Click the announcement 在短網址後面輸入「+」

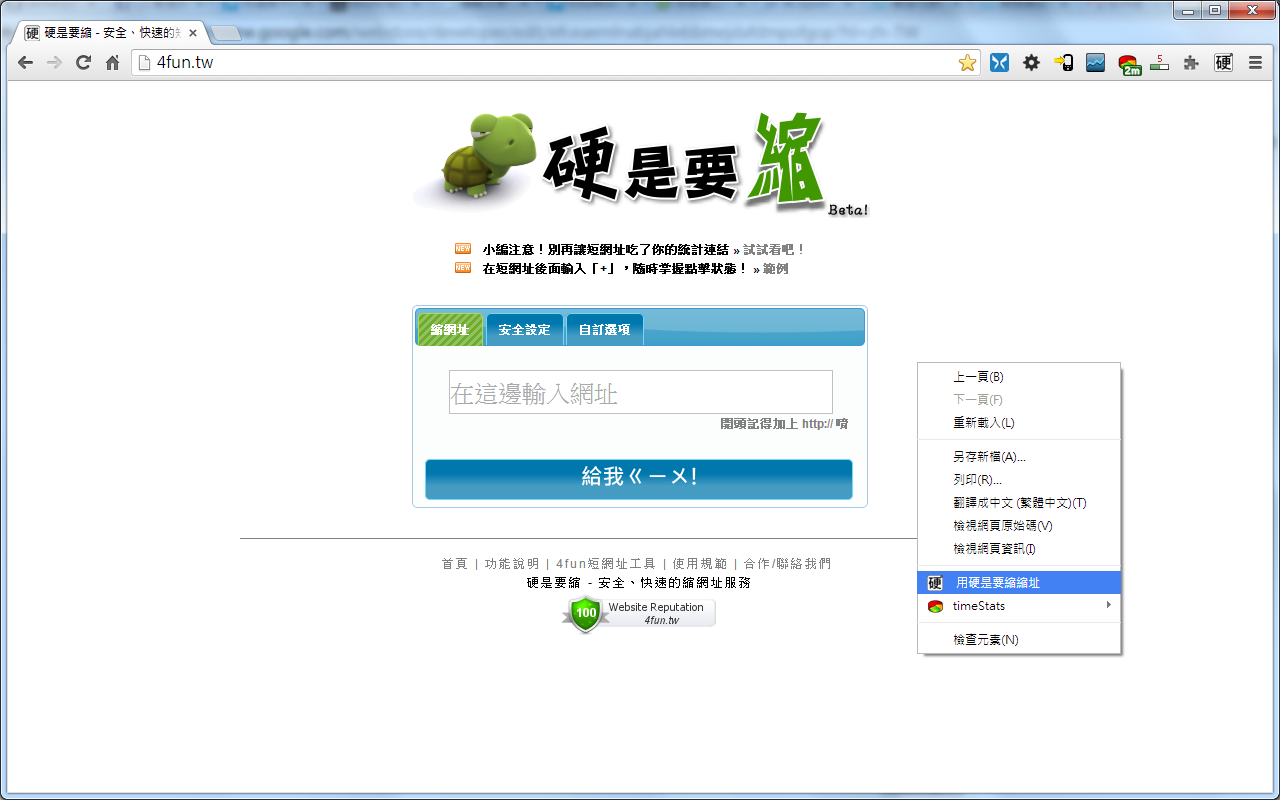615,269
